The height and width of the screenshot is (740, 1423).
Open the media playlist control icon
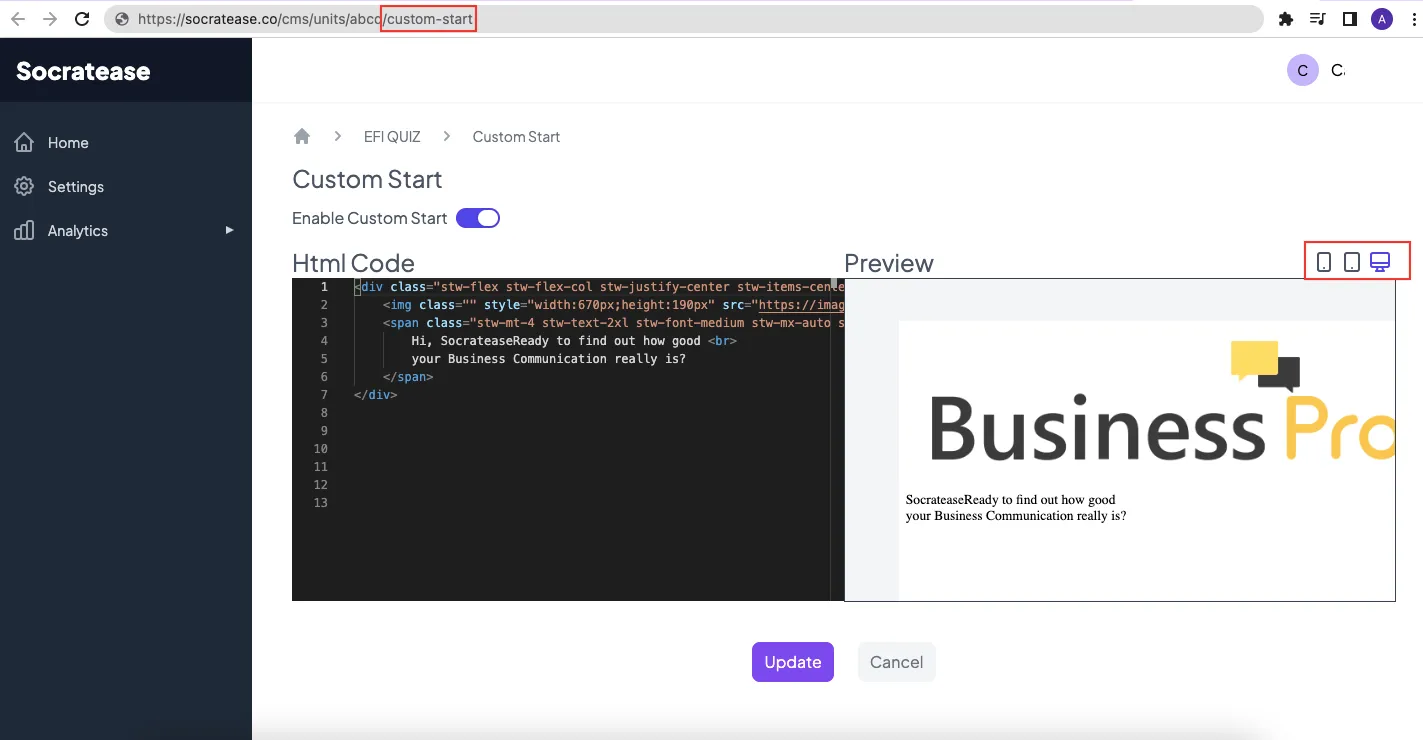1318,19
